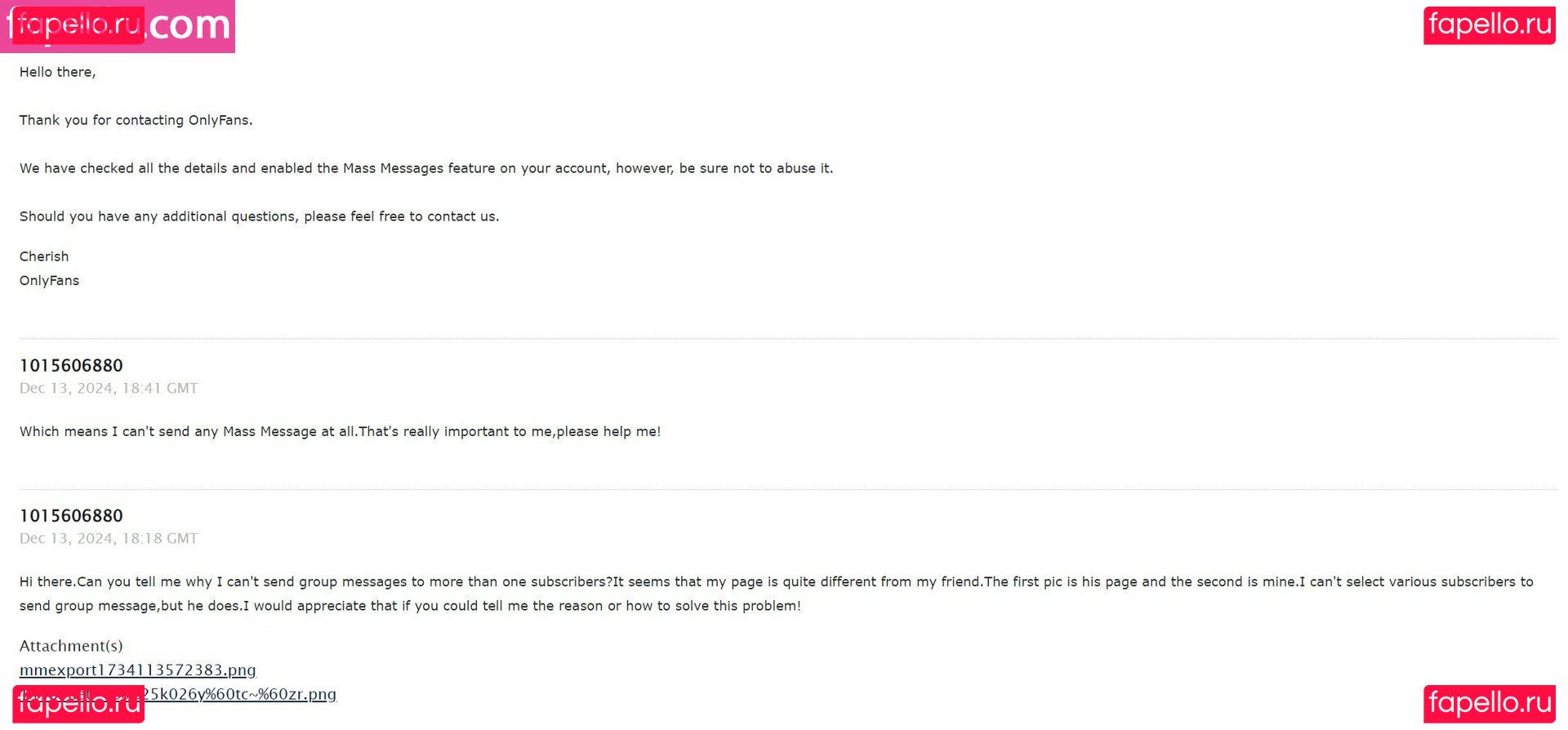Click the 18:18 GMT message timestamp
This screenshot has width=1568, height=730.
109,539
